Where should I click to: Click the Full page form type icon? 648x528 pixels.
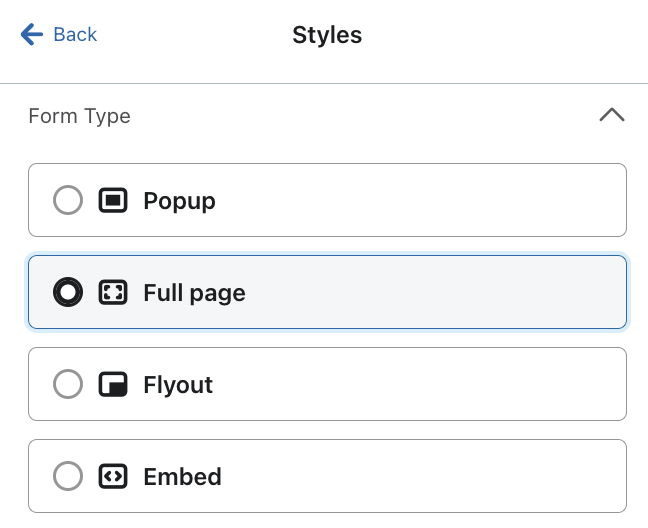113,293
